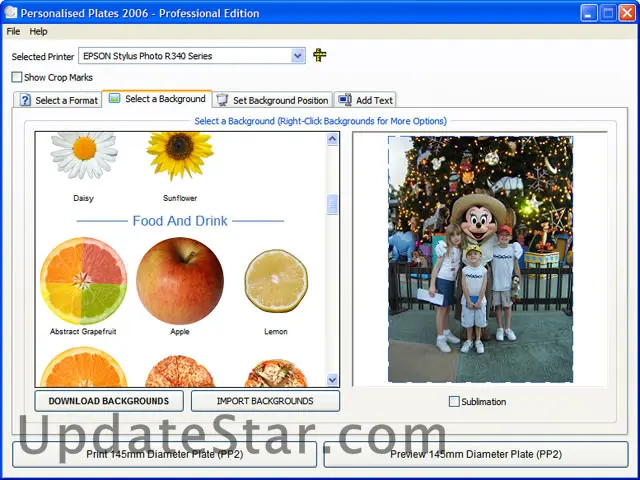Image resolution: width=640 pixels, height=480 pixels.
Task: Click the yellow printer settings icon
Action: (320, 55)
